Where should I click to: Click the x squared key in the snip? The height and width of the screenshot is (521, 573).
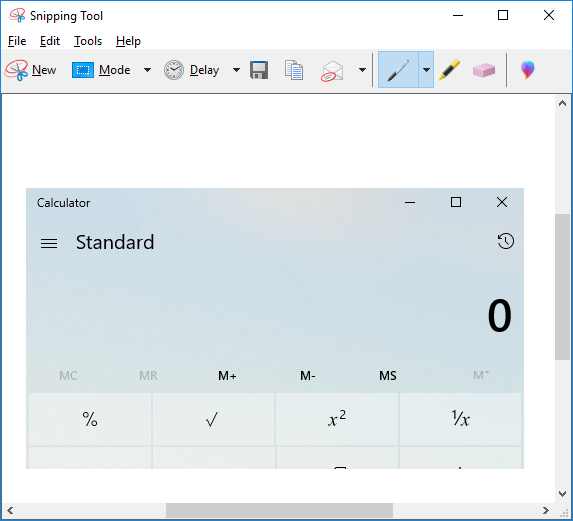(x=337, y=419)
